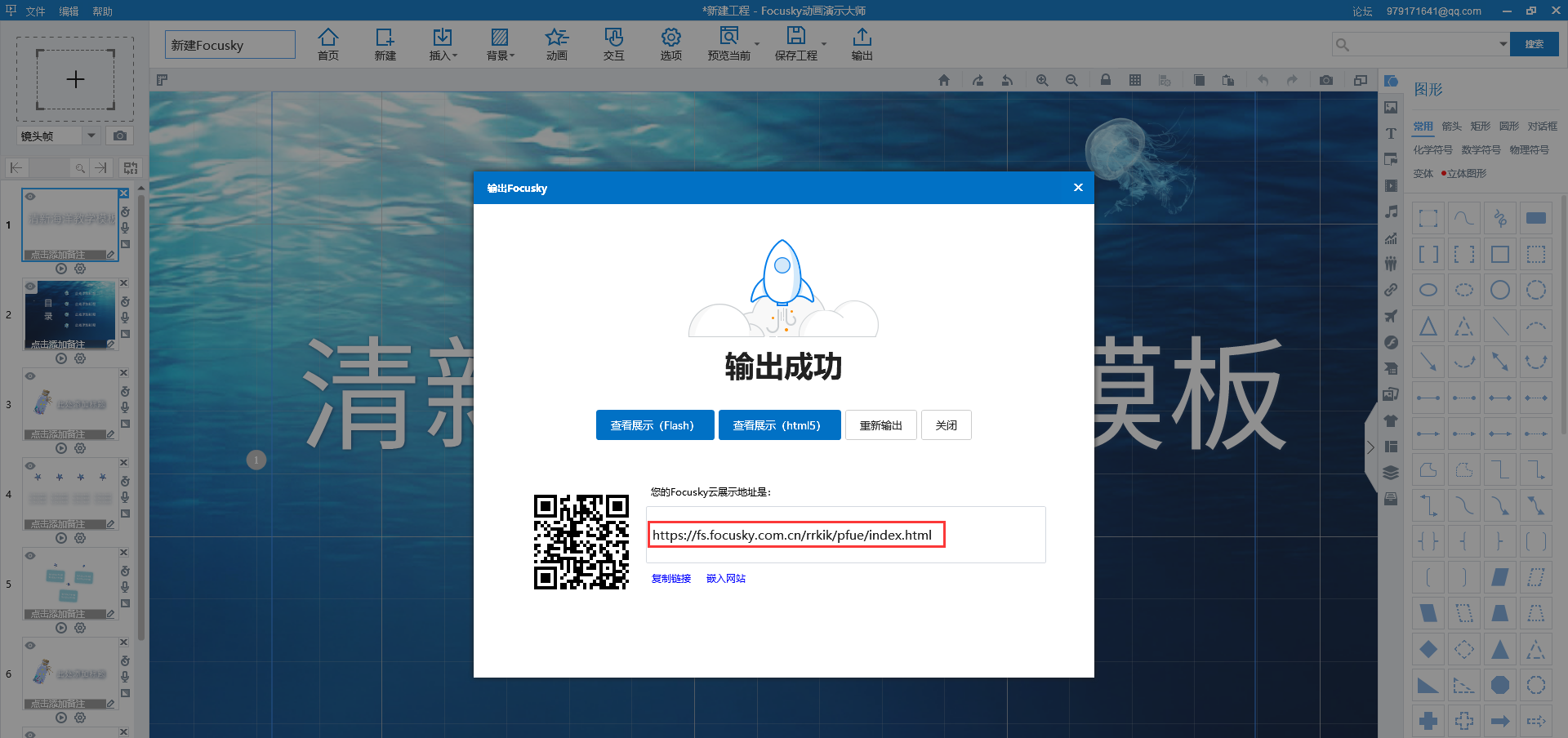
Task: Click 查看展示 (html5) button
Action: pyautogui.click(x=780, y=425)
